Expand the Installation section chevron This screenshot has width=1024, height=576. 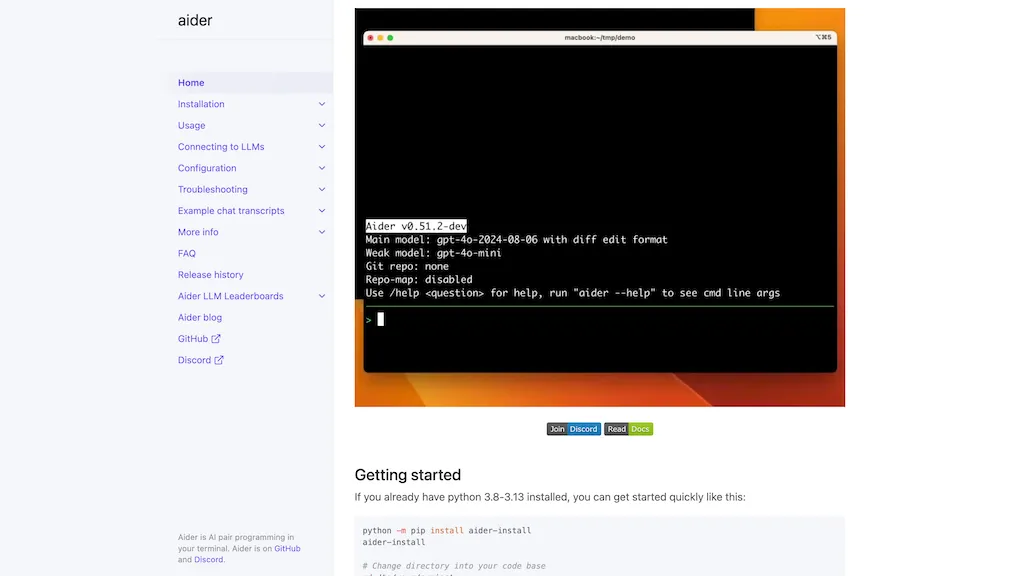tap(321, 104)
